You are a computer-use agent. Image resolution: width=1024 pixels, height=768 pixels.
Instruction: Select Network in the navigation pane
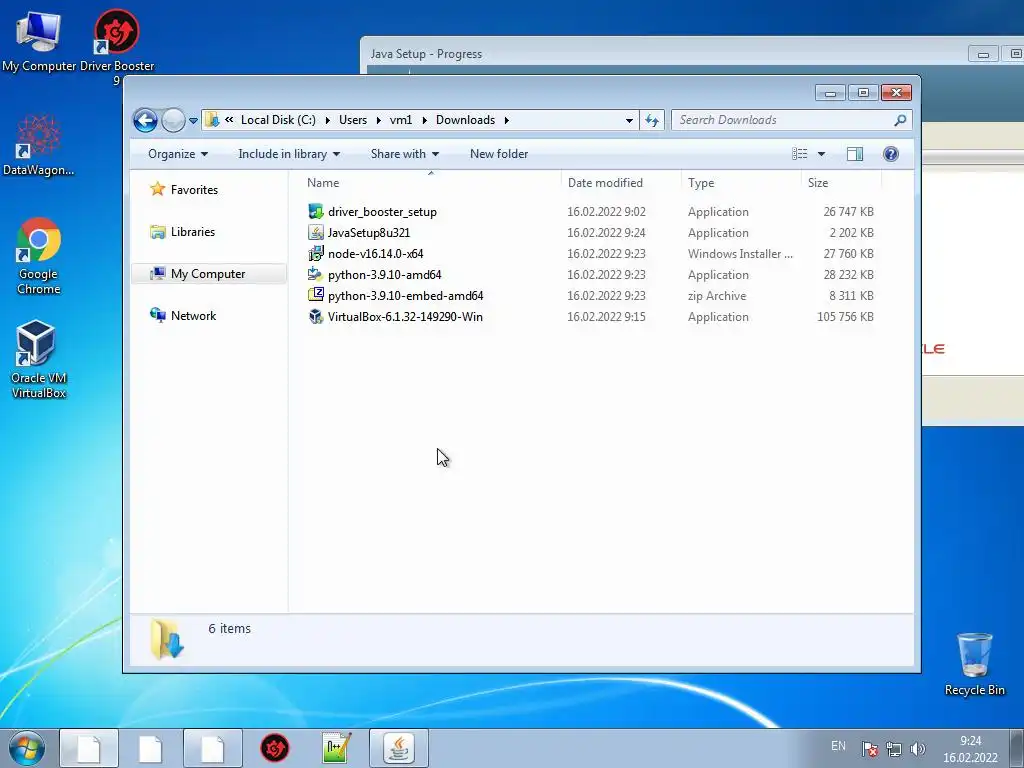coord(193,315)
